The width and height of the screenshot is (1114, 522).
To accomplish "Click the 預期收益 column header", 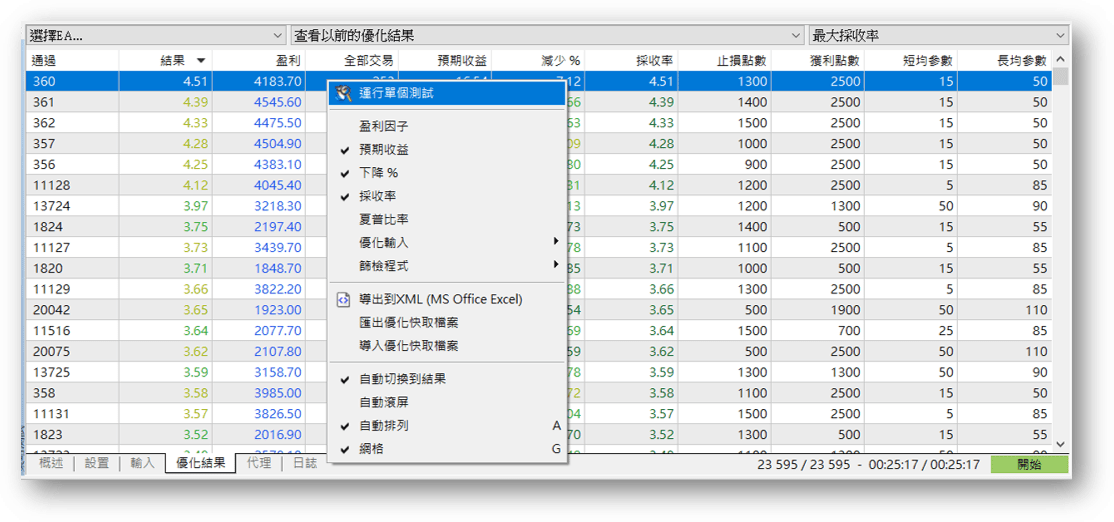I will [445, 60].
